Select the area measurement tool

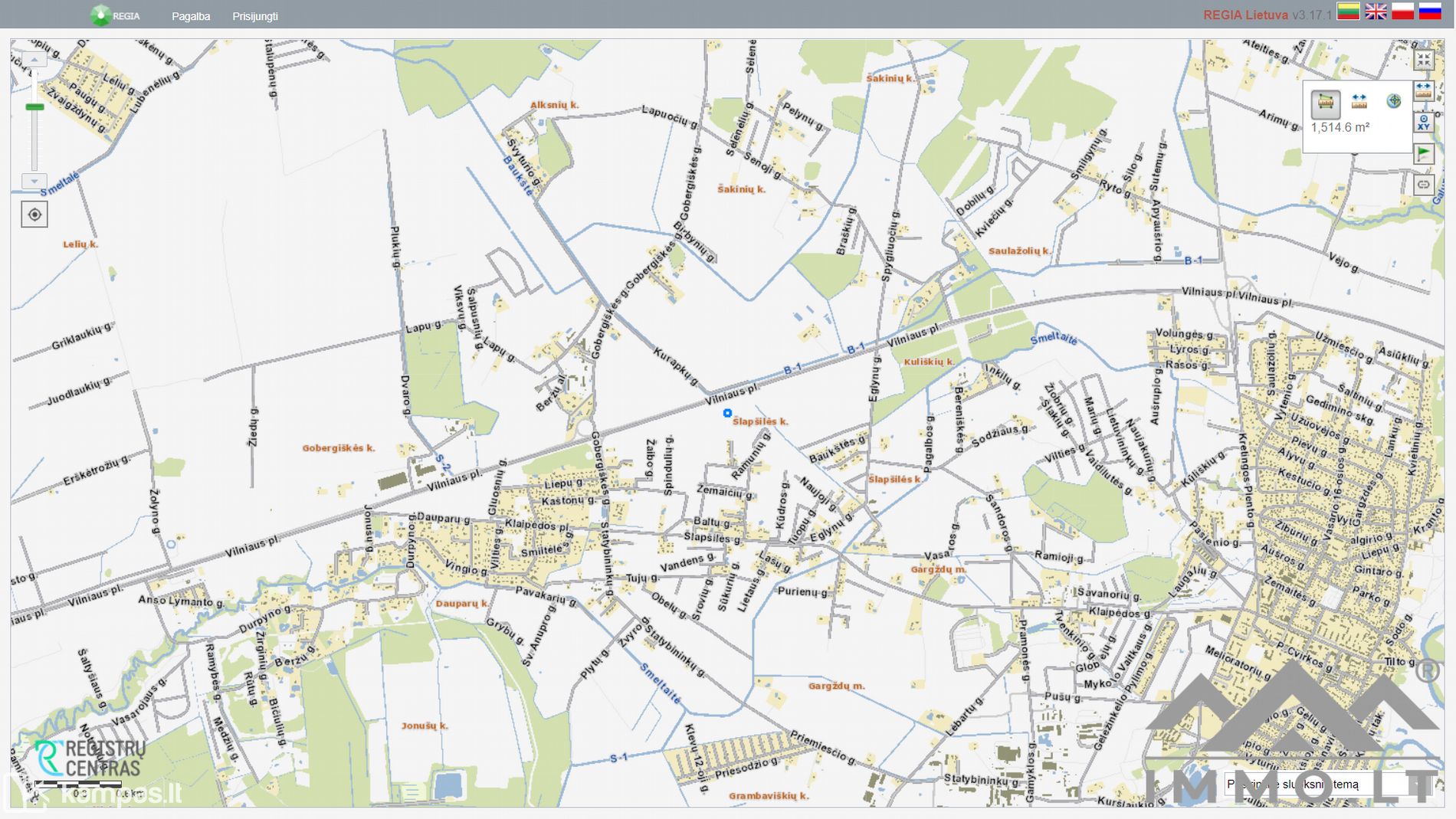pos(1325,102)
